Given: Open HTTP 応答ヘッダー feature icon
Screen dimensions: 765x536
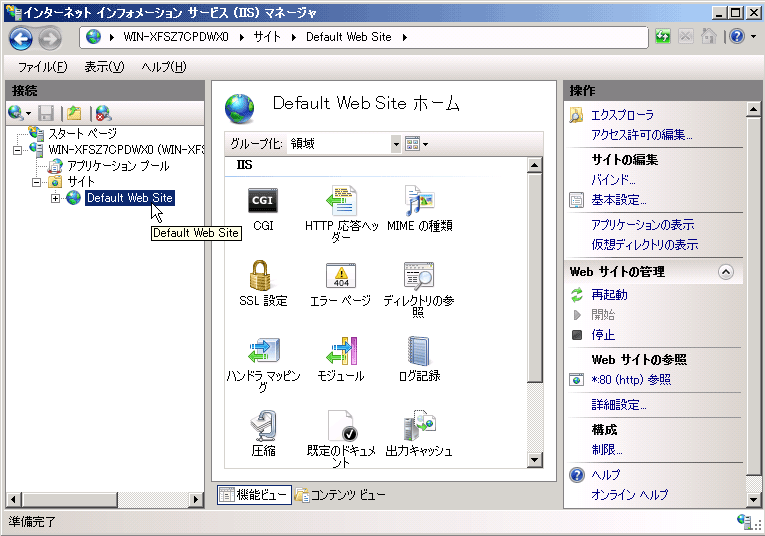Looking at the screenshot, I should pos(341,201).
